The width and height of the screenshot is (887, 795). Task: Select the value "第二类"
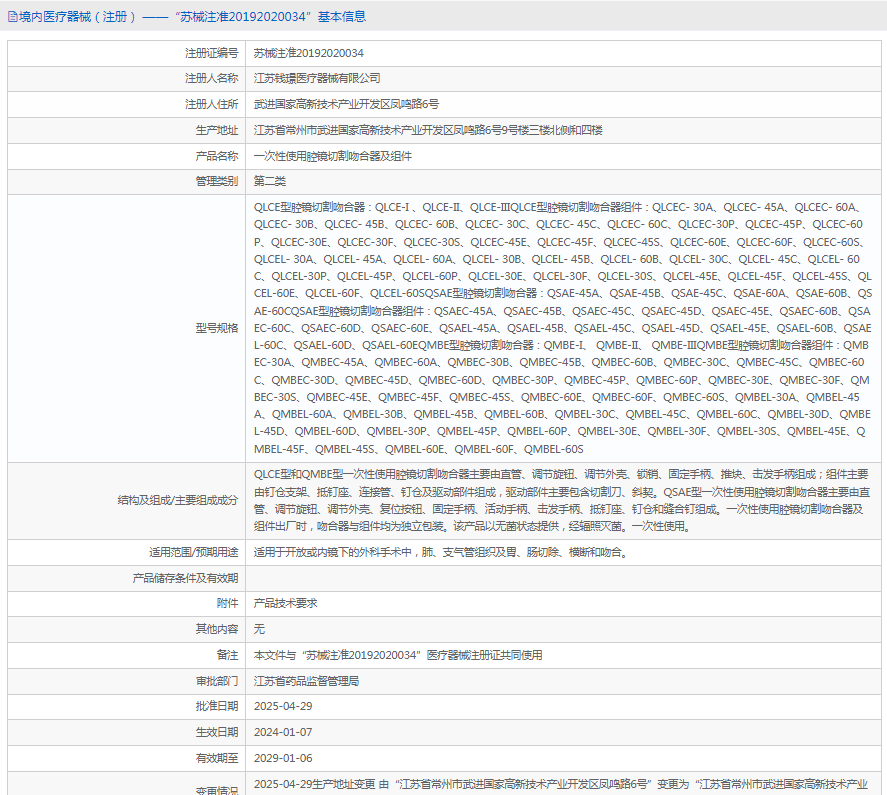point(270,182)
